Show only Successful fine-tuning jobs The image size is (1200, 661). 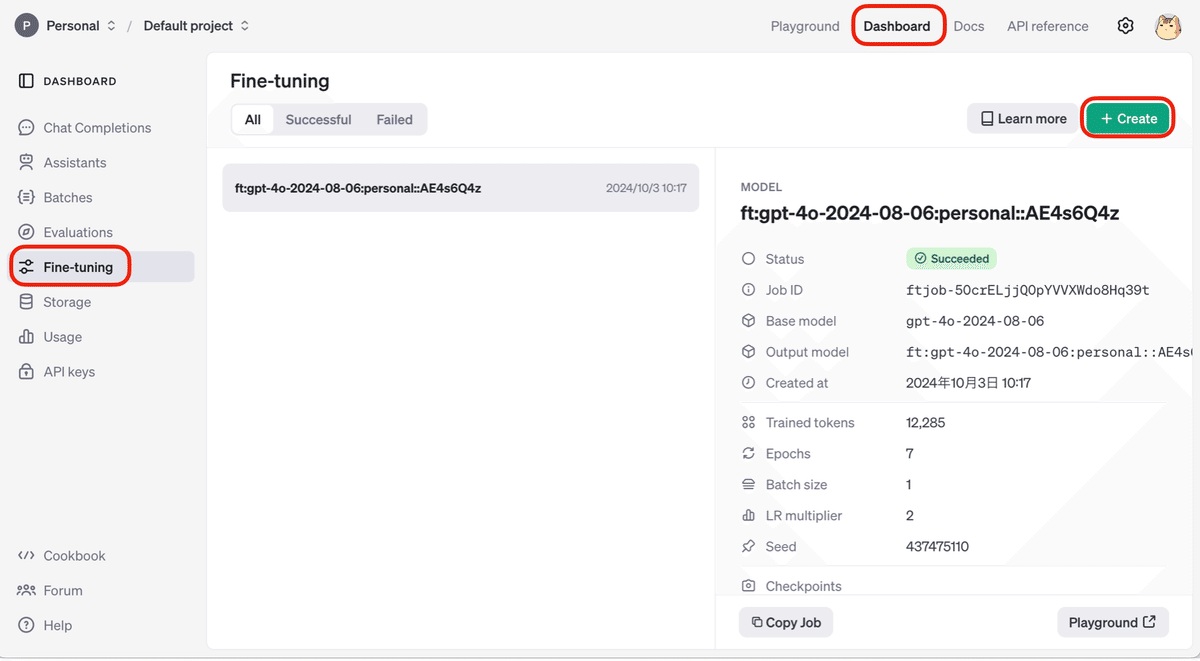click(318, 120)
